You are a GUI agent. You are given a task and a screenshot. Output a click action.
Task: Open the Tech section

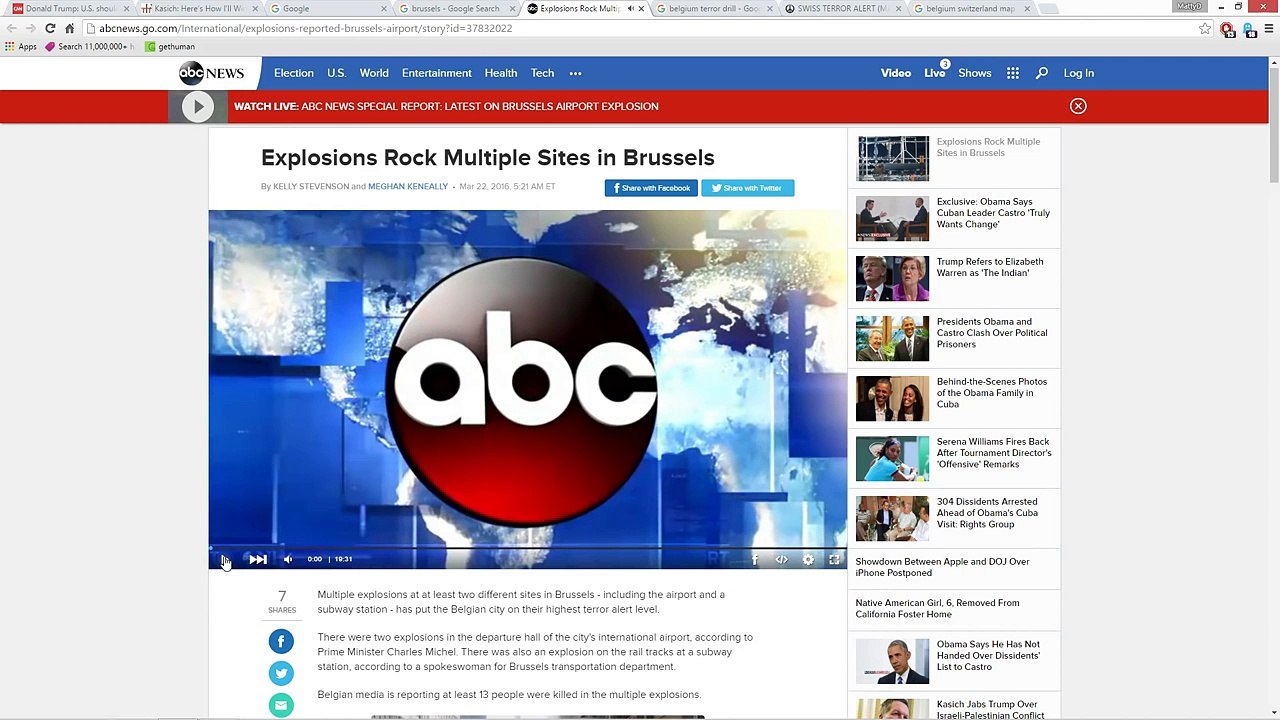[x=542, y=73]
